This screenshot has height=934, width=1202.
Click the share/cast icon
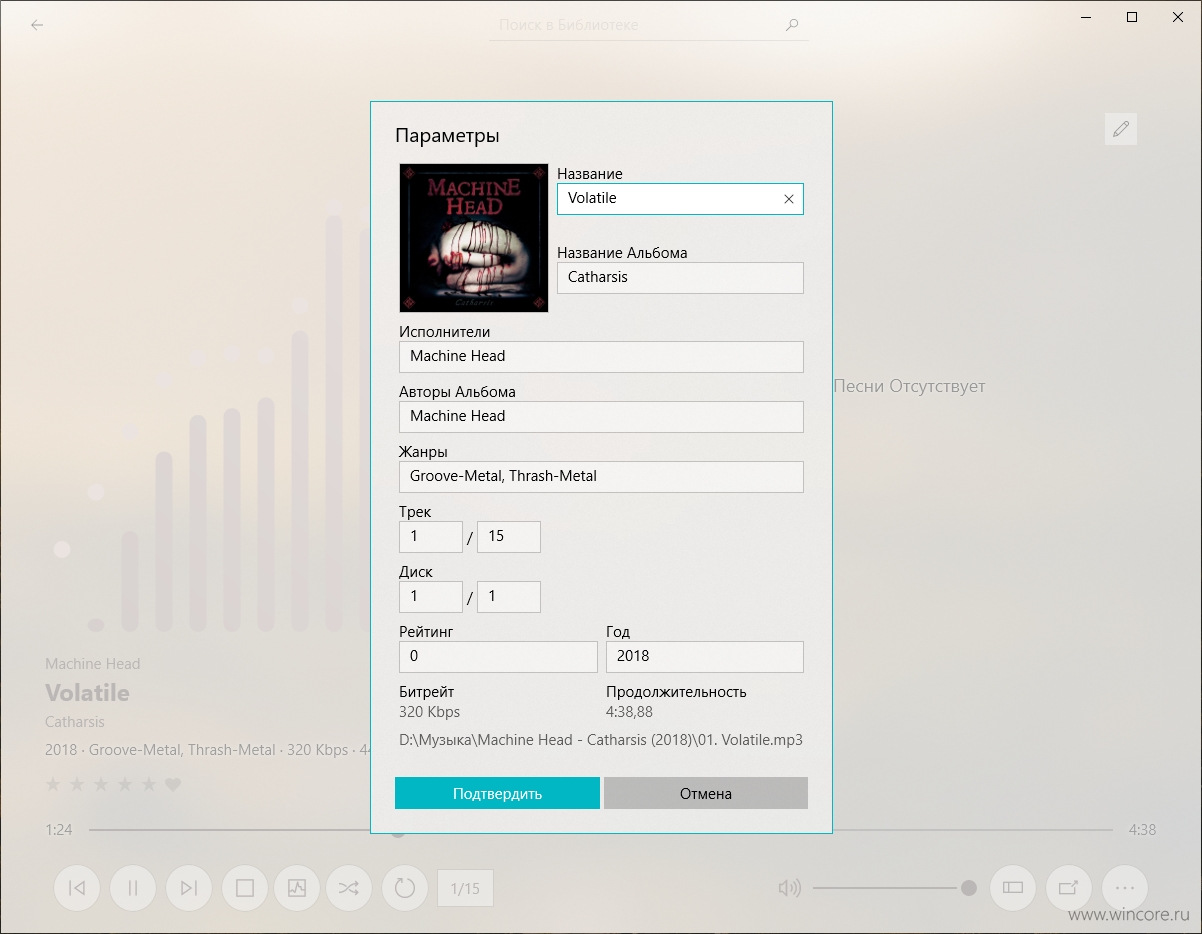click(x=1069, y=888)
